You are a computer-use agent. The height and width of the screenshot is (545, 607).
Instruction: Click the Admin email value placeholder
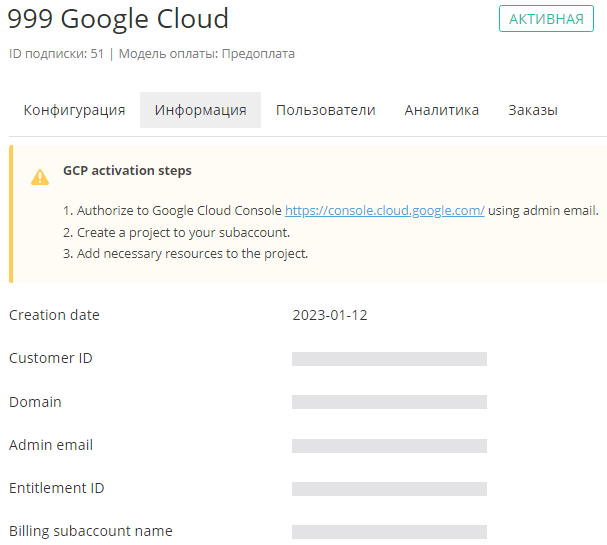click(x=389, y=445)
